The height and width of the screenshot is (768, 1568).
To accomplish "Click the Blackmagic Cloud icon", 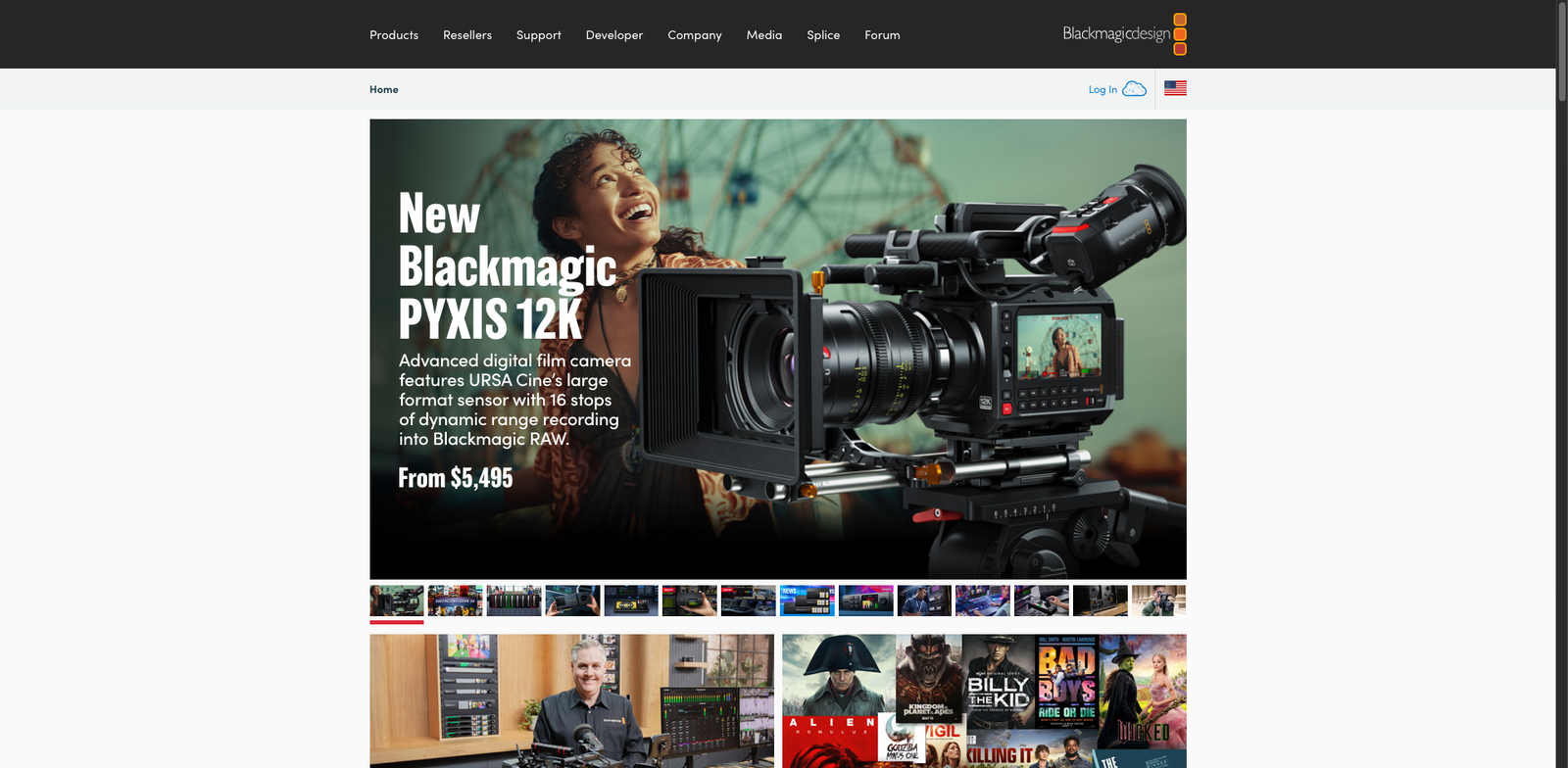I will 1134,89.
